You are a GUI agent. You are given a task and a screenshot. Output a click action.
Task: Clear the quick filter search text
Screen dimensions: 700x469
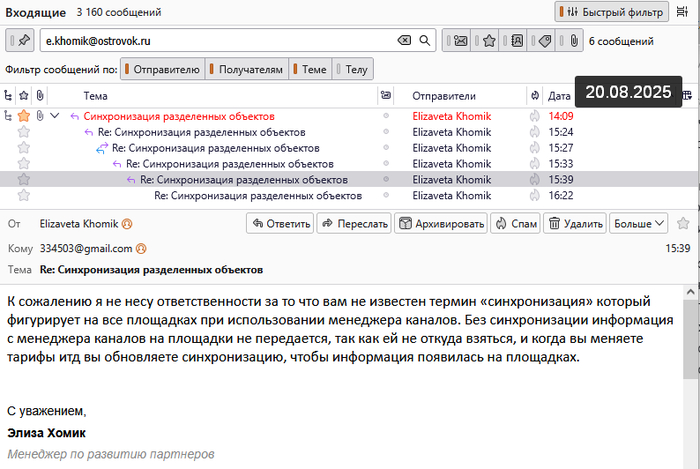click(404, 41)
